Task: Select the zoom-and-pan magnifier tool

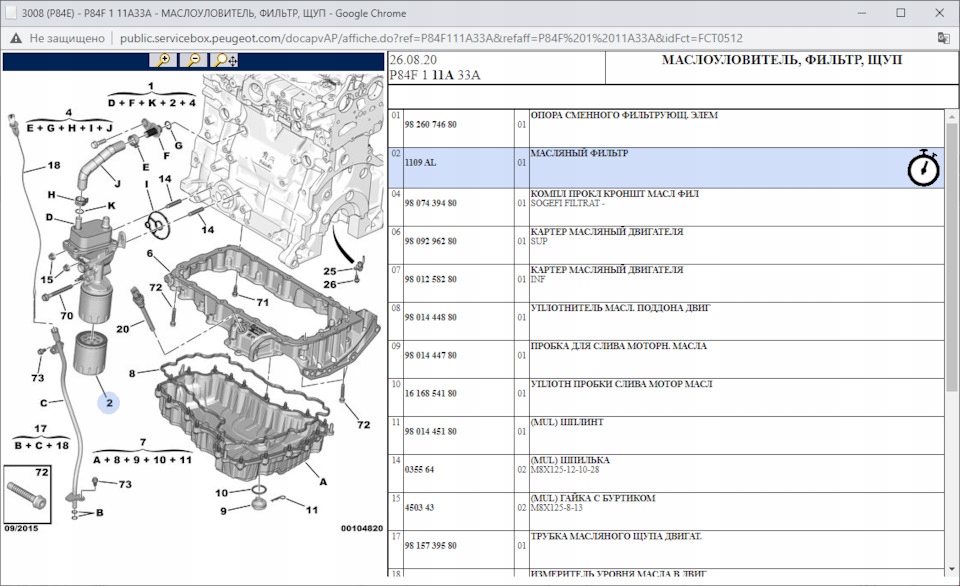Action: [226, 61]
